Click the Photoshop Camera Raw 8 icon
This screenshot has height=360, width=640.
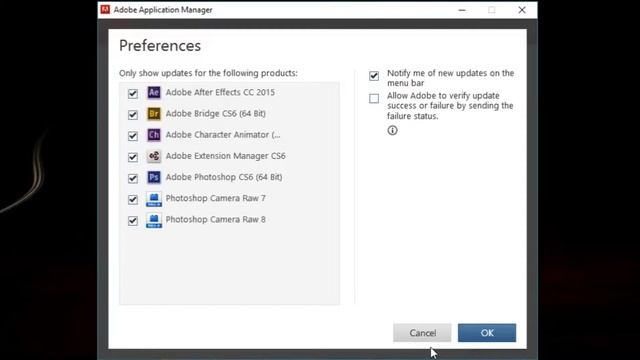point(154,220)
